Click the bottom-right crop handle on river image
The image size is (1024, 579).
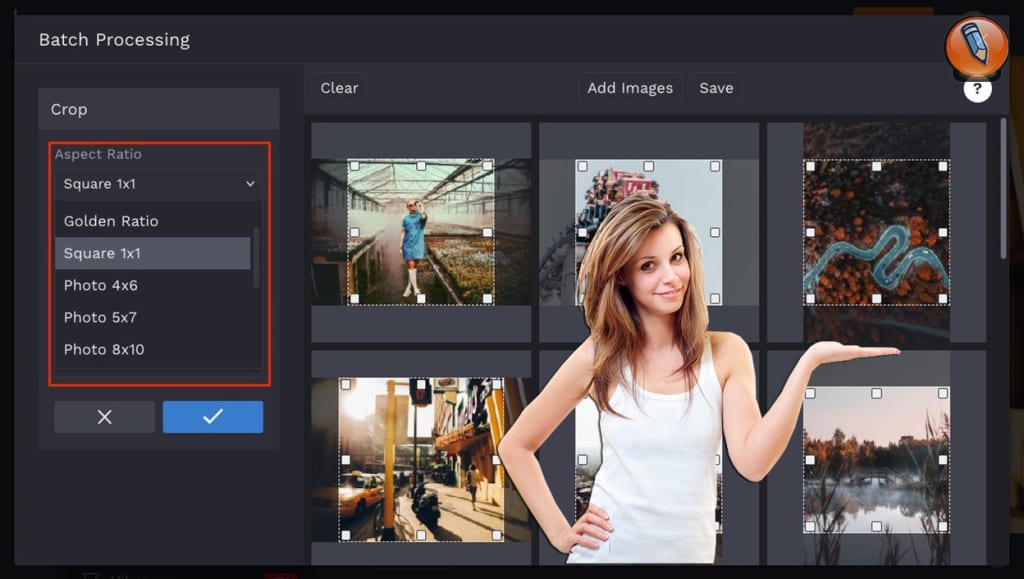(x=942, y=298)
